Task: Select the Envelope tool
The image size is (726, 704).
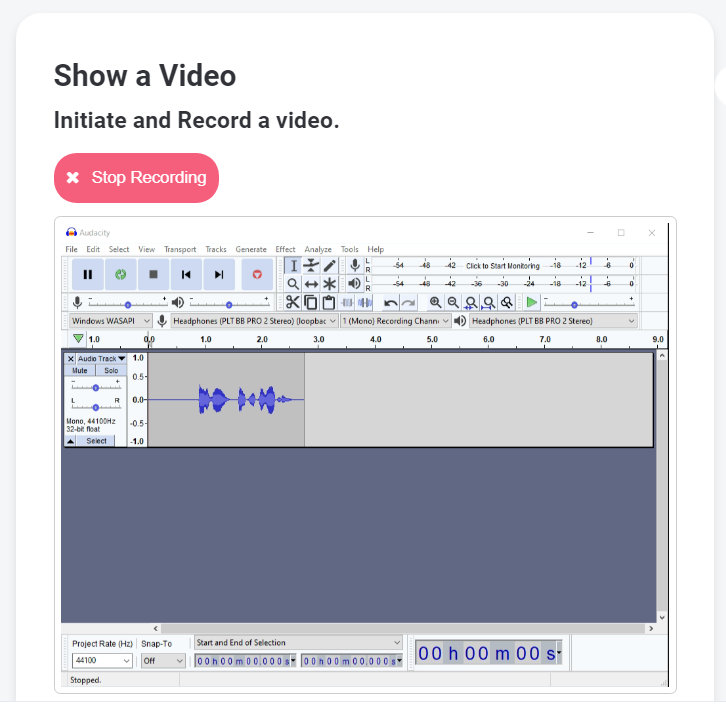Action: [x=311, y=266]
